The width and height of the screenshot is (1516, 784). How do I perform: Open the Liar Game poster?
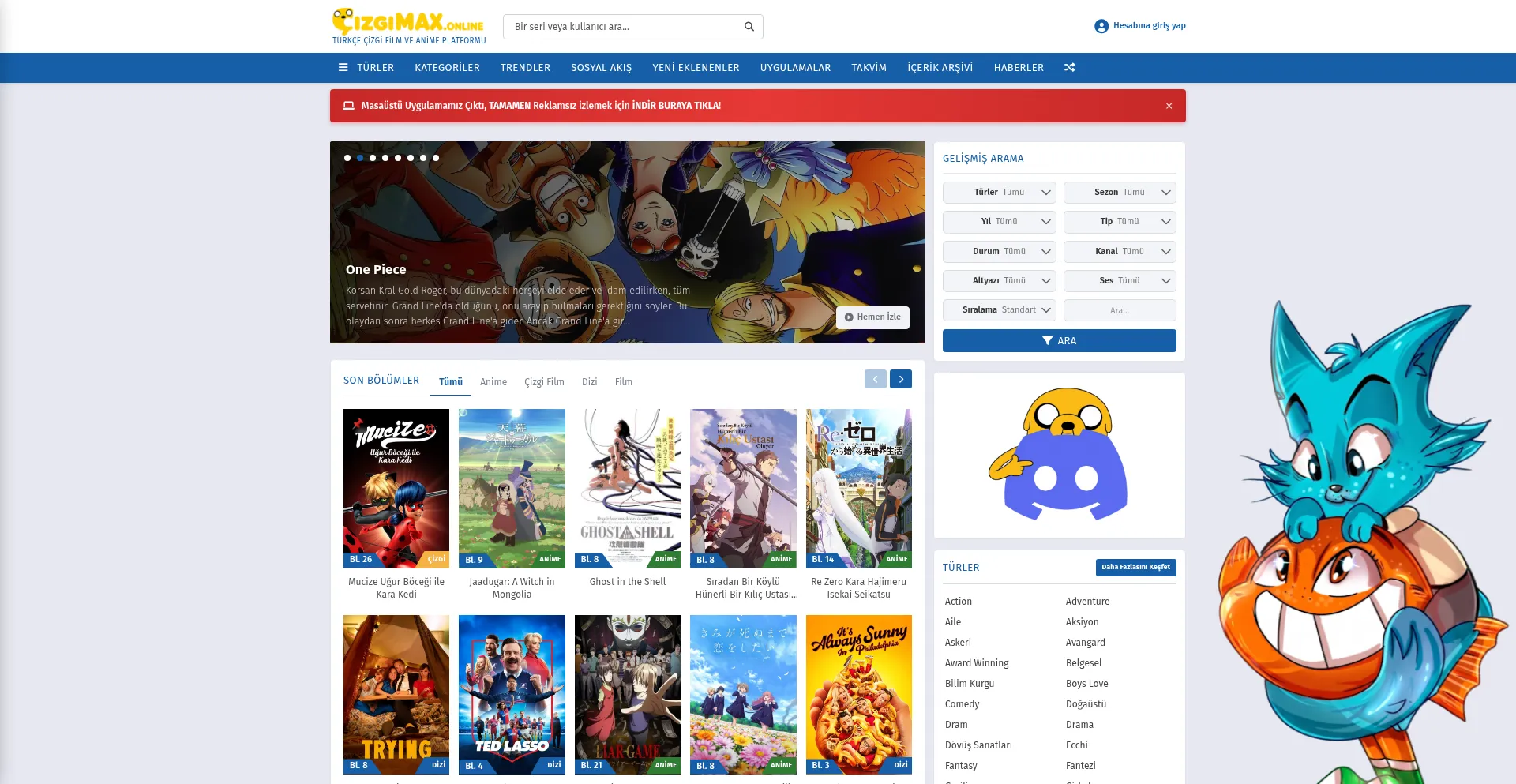(x=628, y=695)
